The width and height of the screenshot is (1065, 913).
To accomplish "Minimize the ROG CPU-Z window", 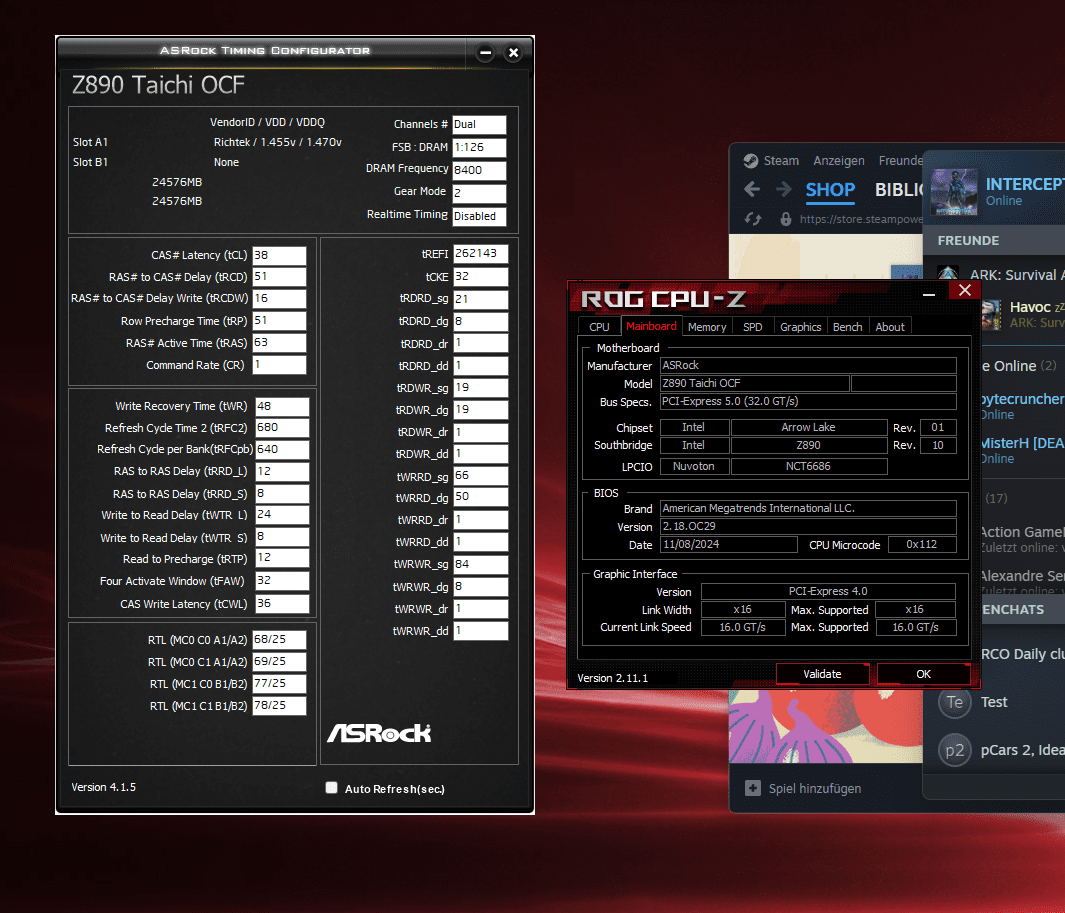I will pos(928,293).
